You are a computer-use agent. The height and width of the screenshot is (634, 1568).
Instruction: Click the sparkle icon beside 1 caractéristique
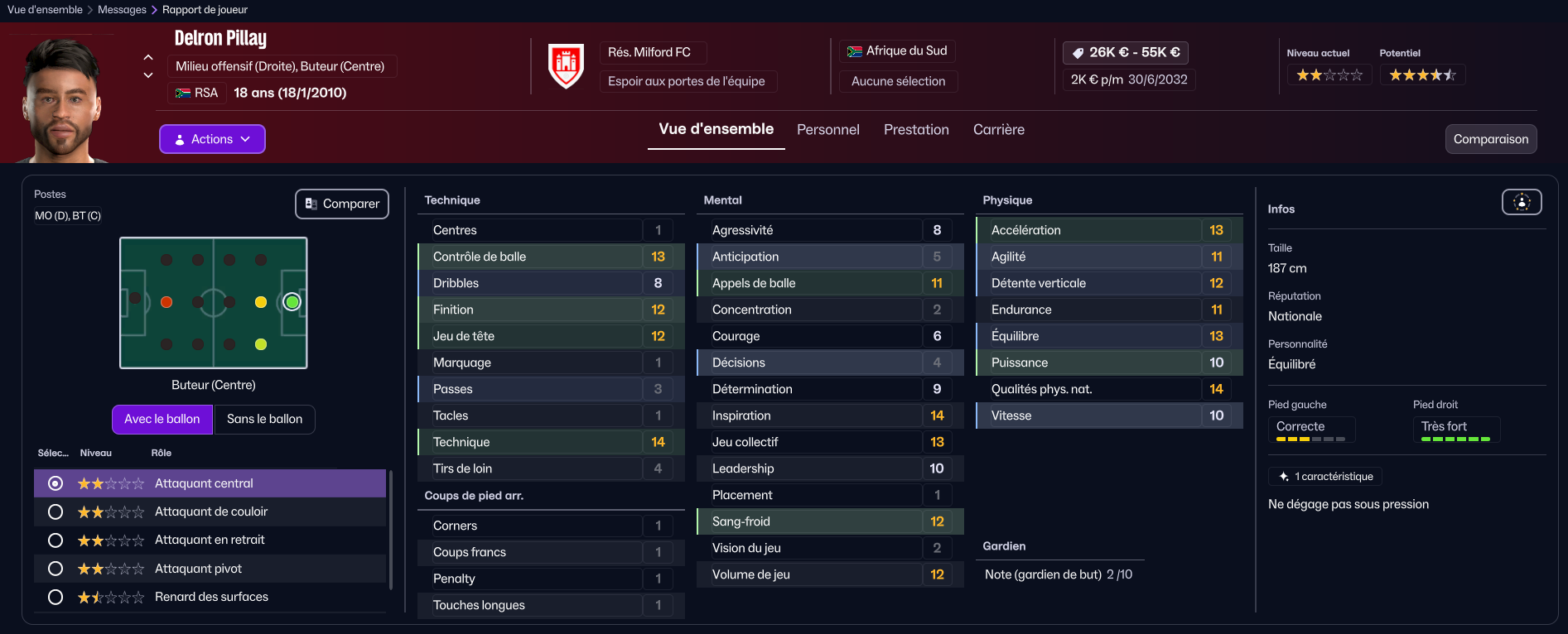point(1284,477)
